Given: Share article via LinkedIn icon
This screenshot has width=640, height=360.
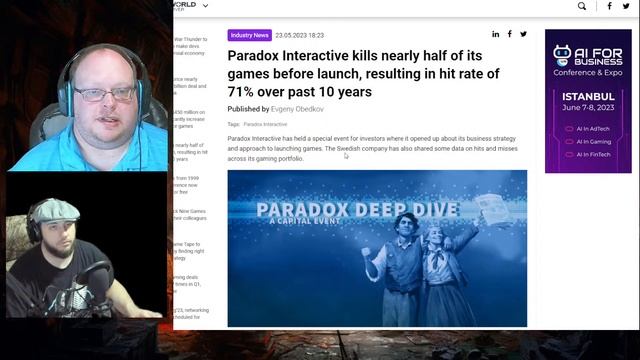Looking at the screenshot, I should pyautogui.click(x=496, y=34).
